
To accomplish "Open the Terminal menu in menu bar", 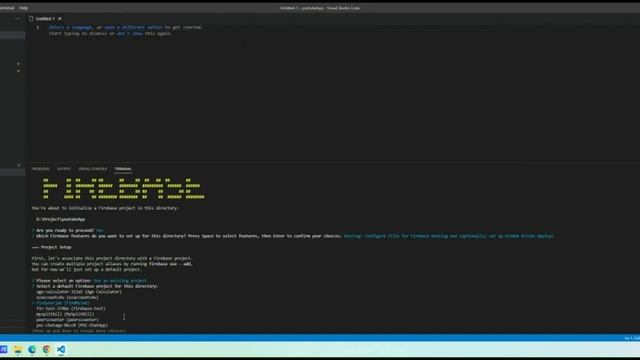I will point(7,8).
